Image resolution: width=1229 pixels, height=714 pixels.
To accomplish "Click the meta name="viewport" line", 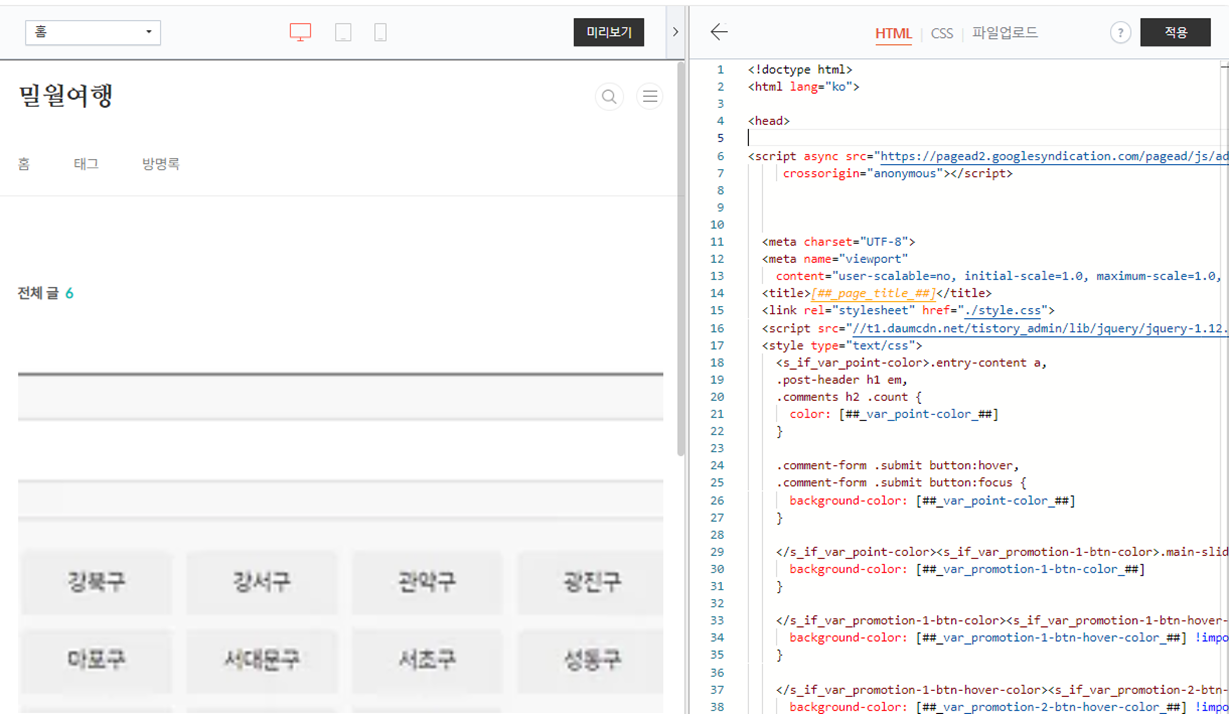I will point(835,259).
